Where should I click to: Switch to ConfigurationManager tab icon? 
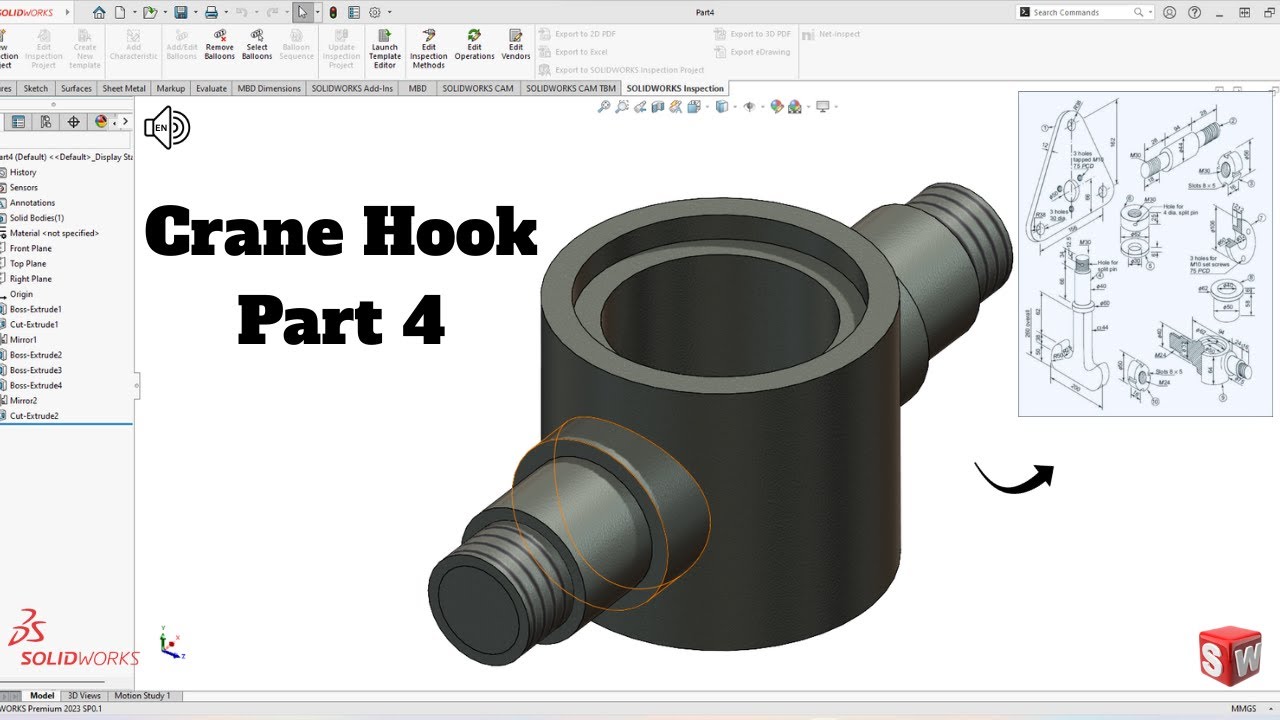click(45, 122)
